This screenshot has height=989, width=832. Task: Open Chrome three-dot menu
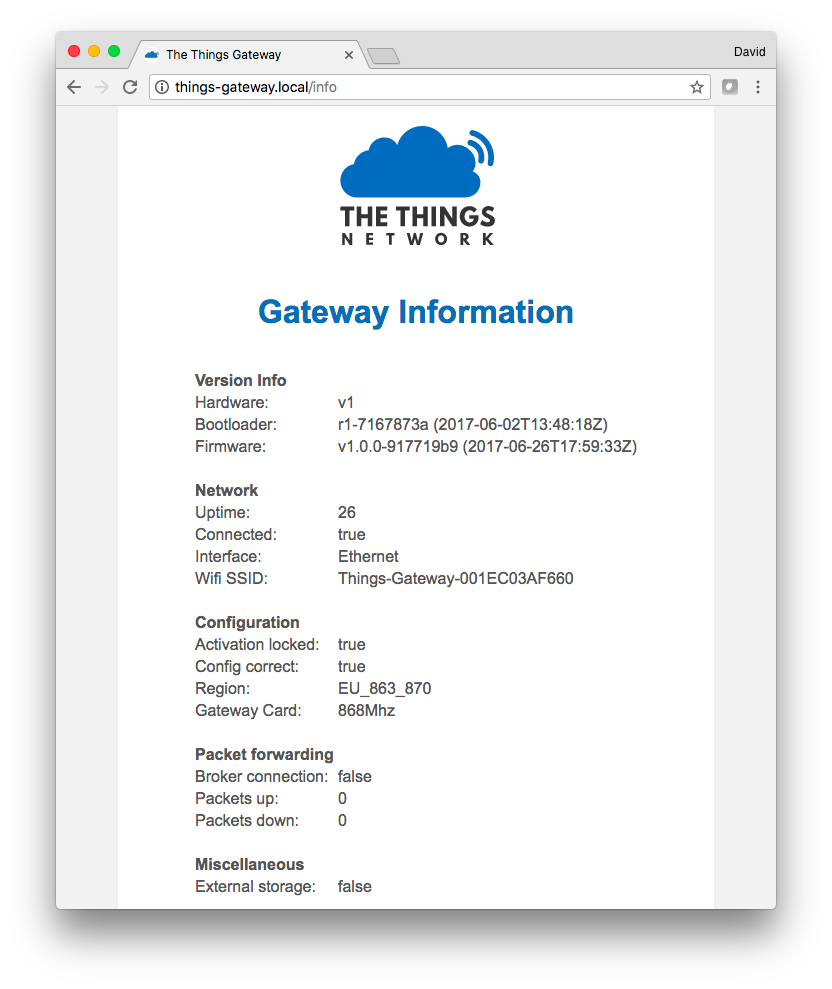coord(758,87)
